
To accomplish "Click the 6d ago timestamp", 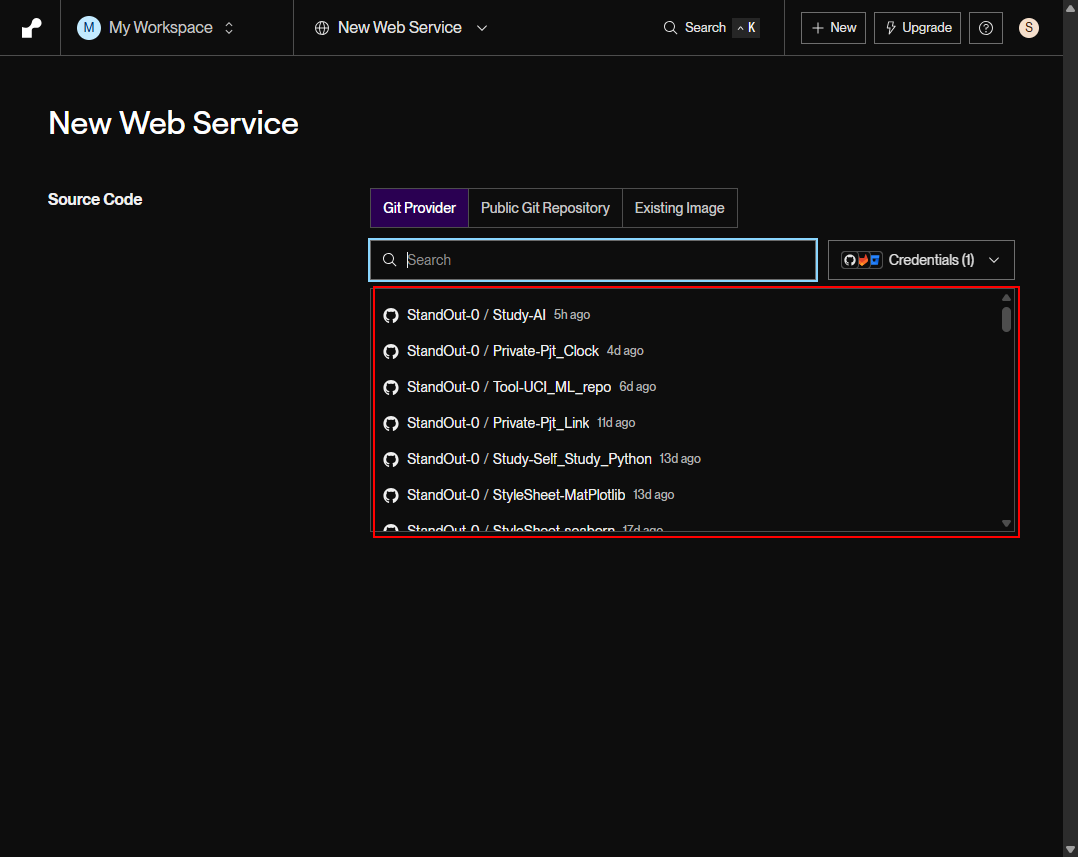I will click(637, 387).
